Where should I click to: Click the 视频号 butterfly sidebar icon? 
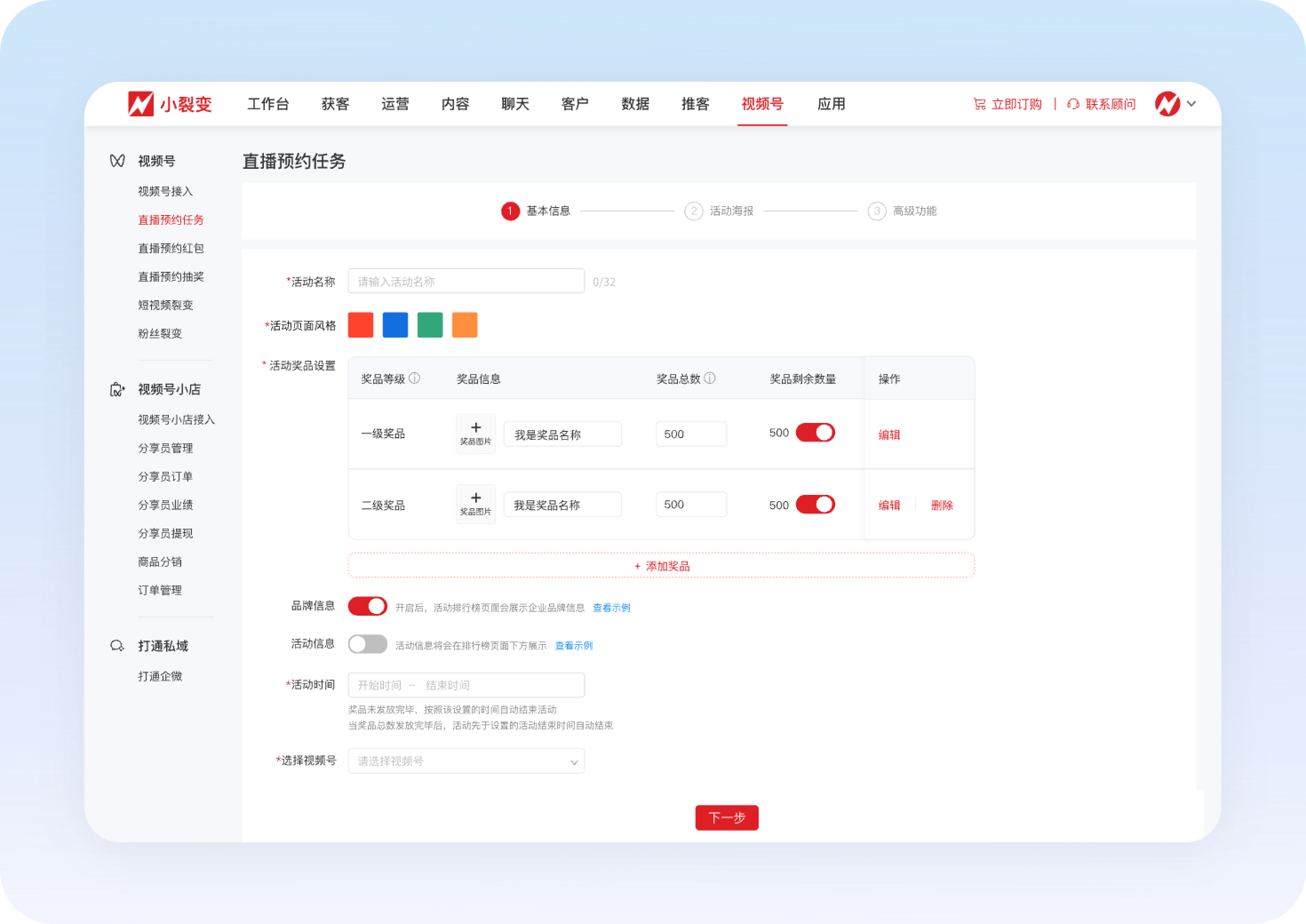tap(117, 161)
